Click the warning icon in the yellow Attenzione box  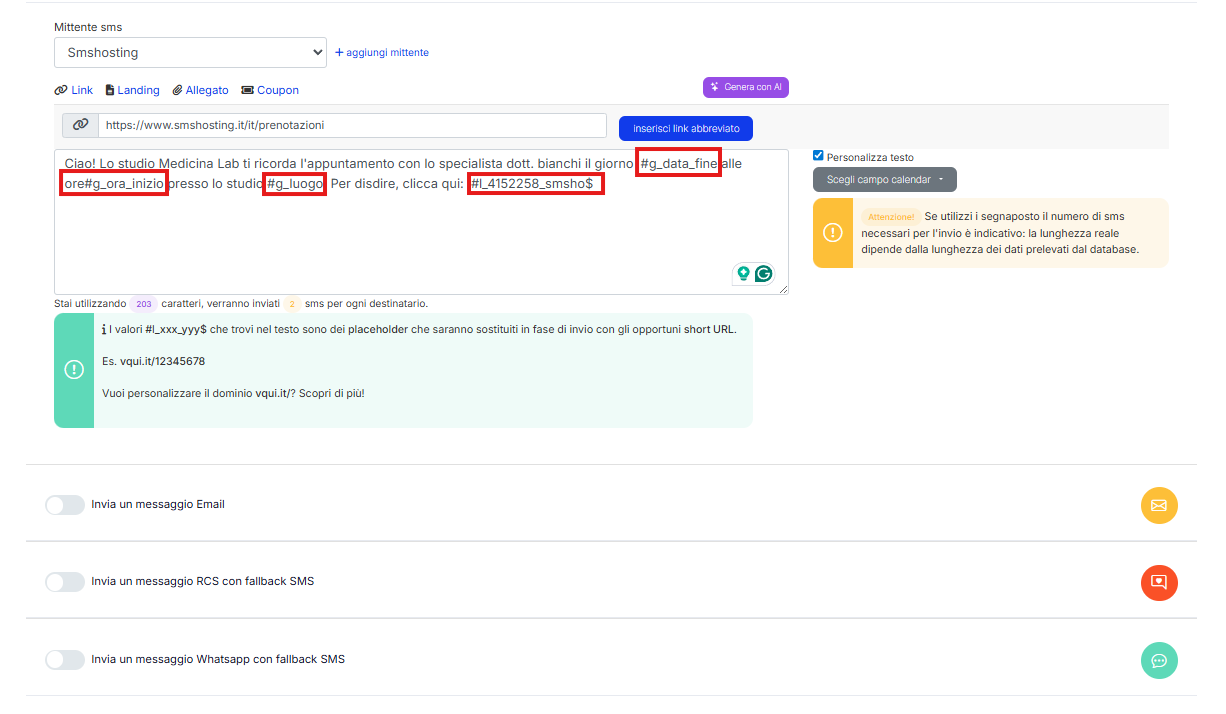click(x=833, y=232)
